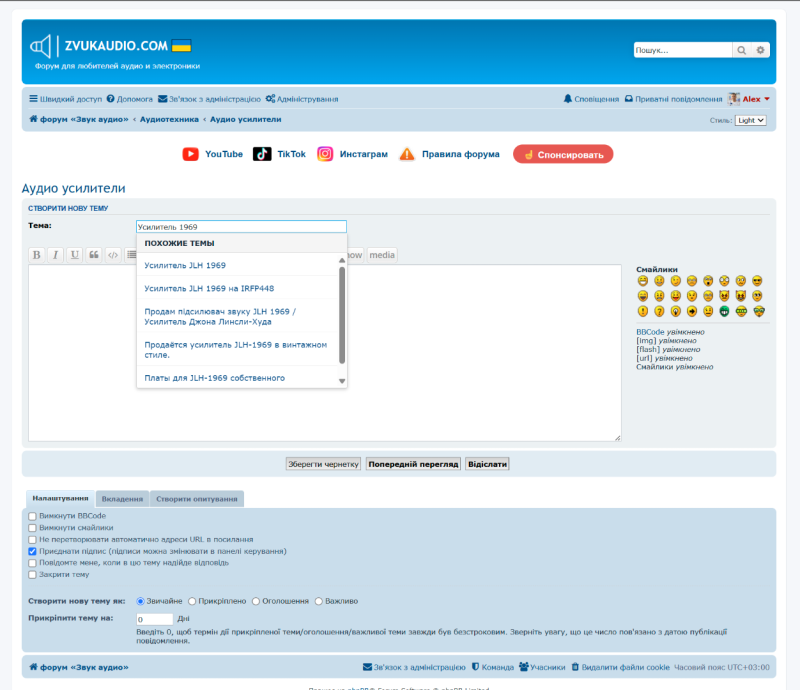This screenshot has height=690, width=800.
Task: Select the Важливо topic type radio
Action: 319,601
